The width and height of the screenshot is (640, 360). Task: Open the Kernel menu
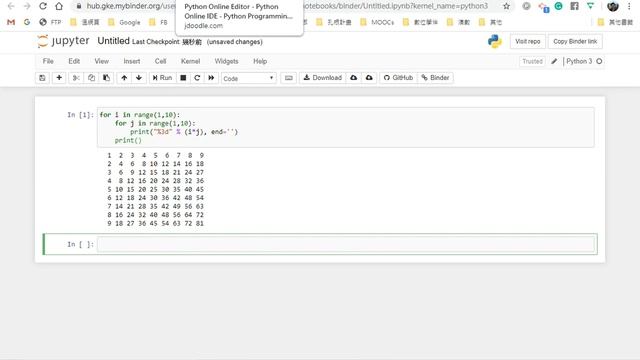(x=190, y=61)
